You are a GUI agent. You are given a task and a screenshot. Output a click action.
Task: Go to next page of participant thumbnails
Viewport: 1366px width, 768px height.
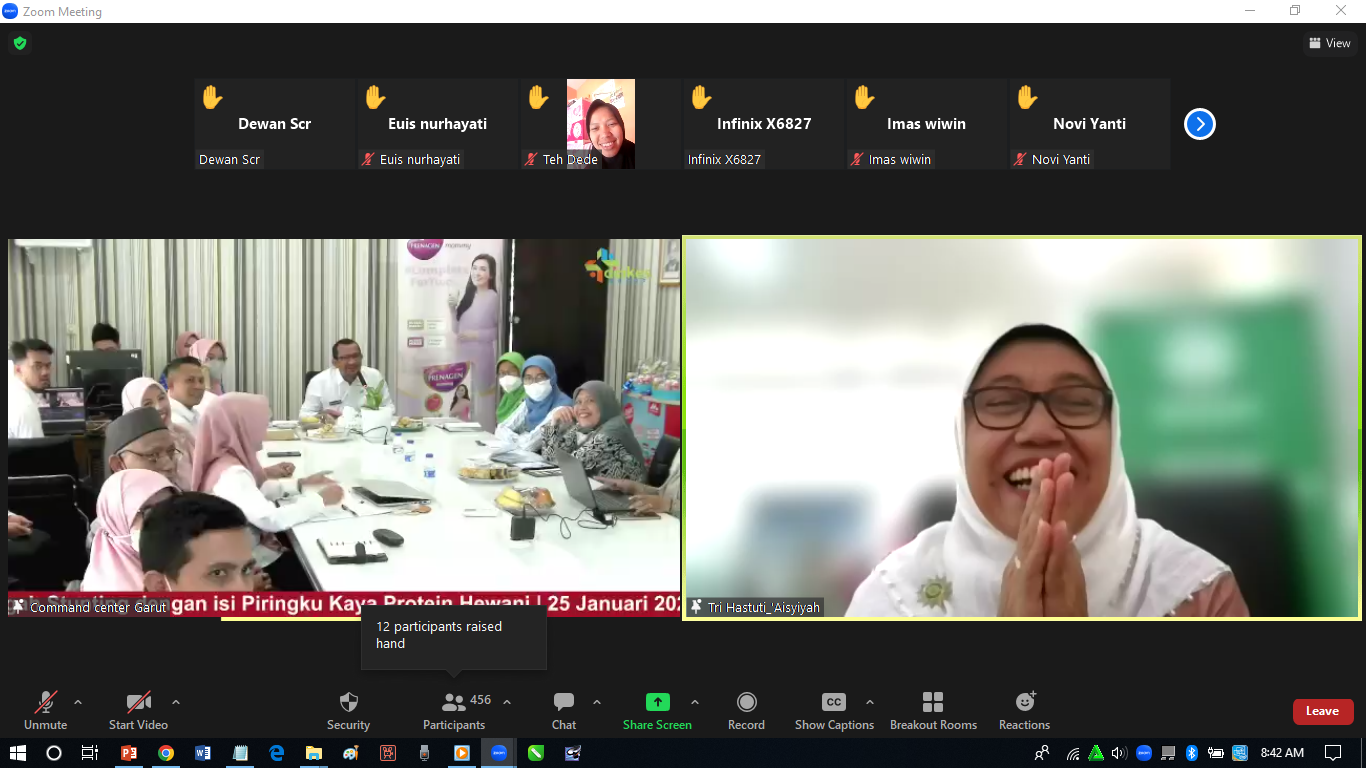(1199, 124)
